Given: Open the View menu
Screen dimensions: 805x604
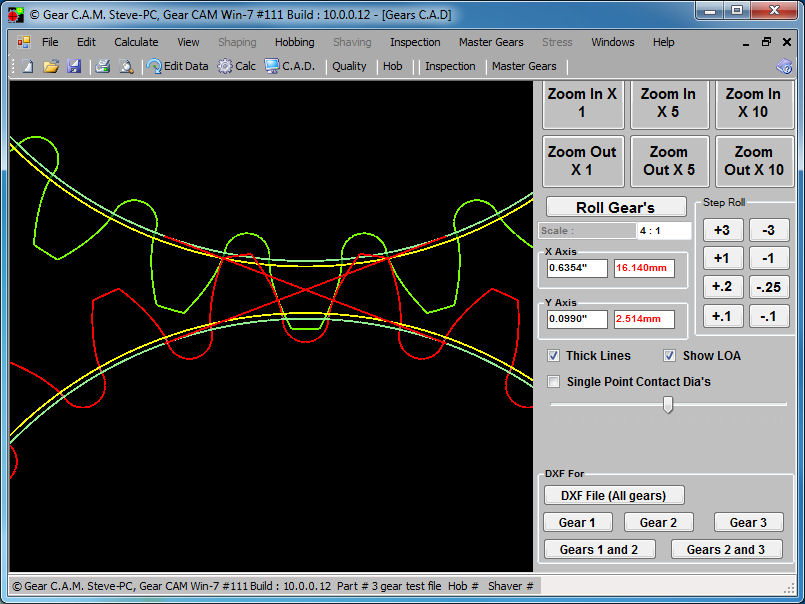Looking at the screenshot, I should pos(188,42).
